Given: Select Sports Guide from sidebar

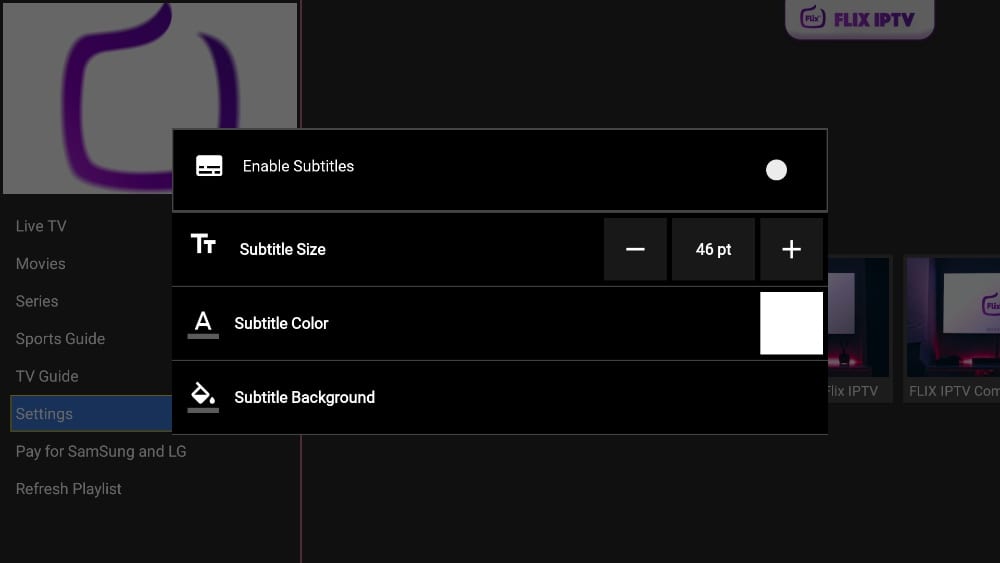Looking at the screenshot, I should click(x=60, y=339).
